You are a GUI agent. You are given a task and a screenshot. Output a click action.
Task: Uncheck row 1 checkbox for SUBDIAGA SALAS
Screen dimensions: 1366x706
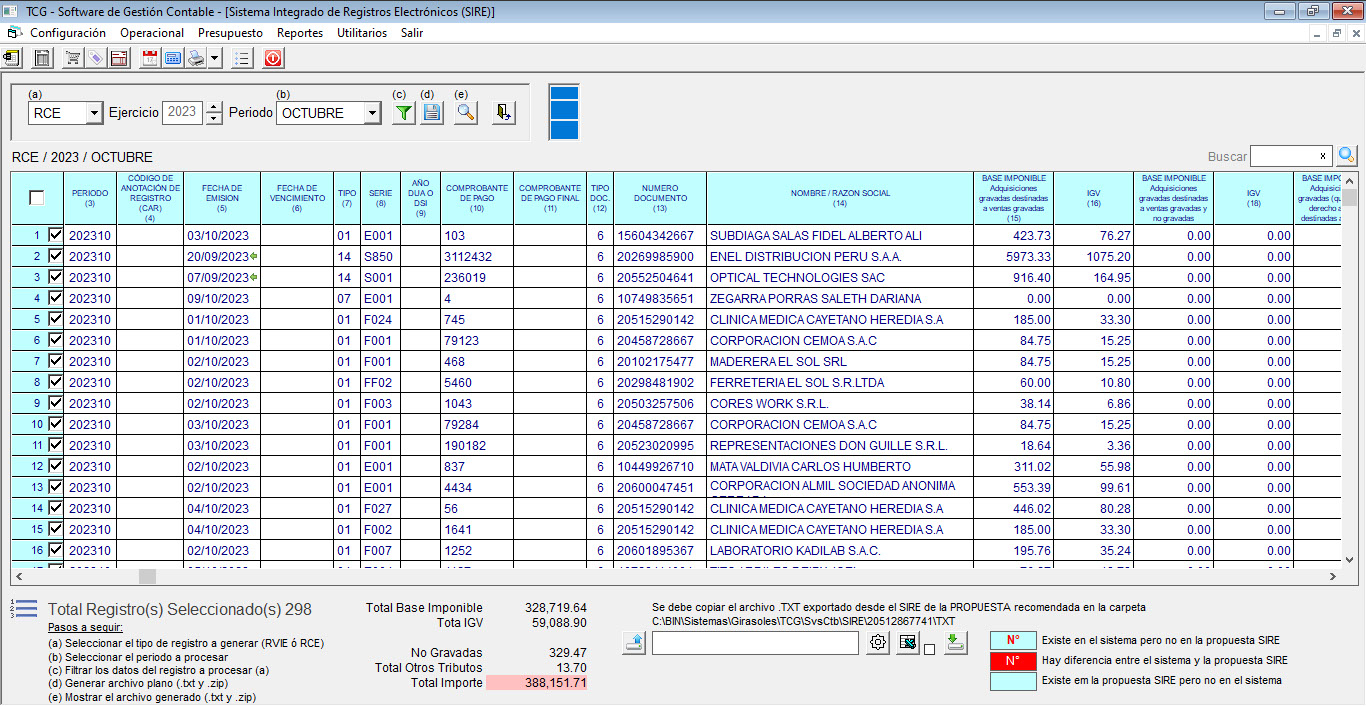coord(55,236)
